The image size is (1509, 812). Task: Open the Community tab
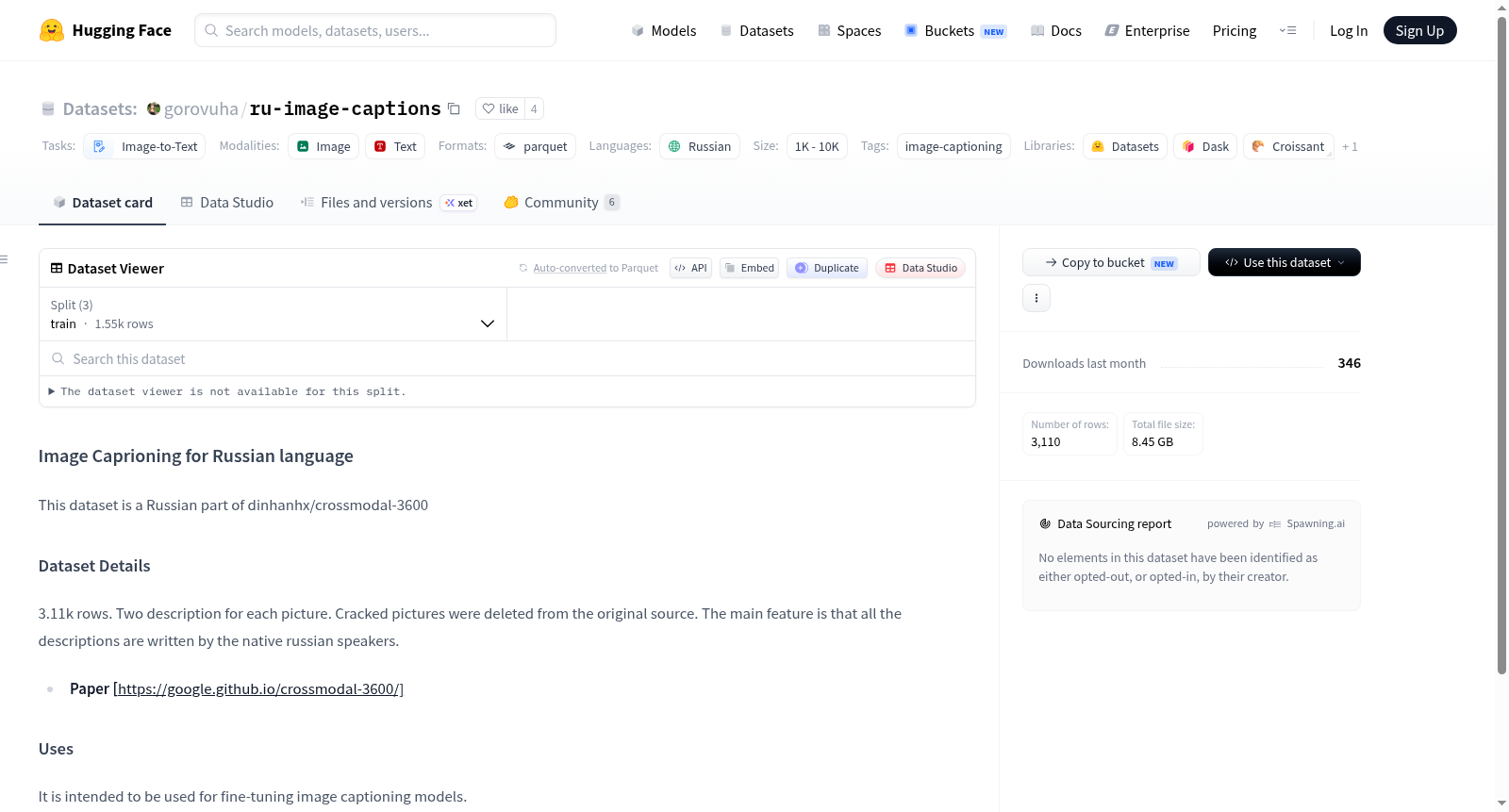click(561, 203)
